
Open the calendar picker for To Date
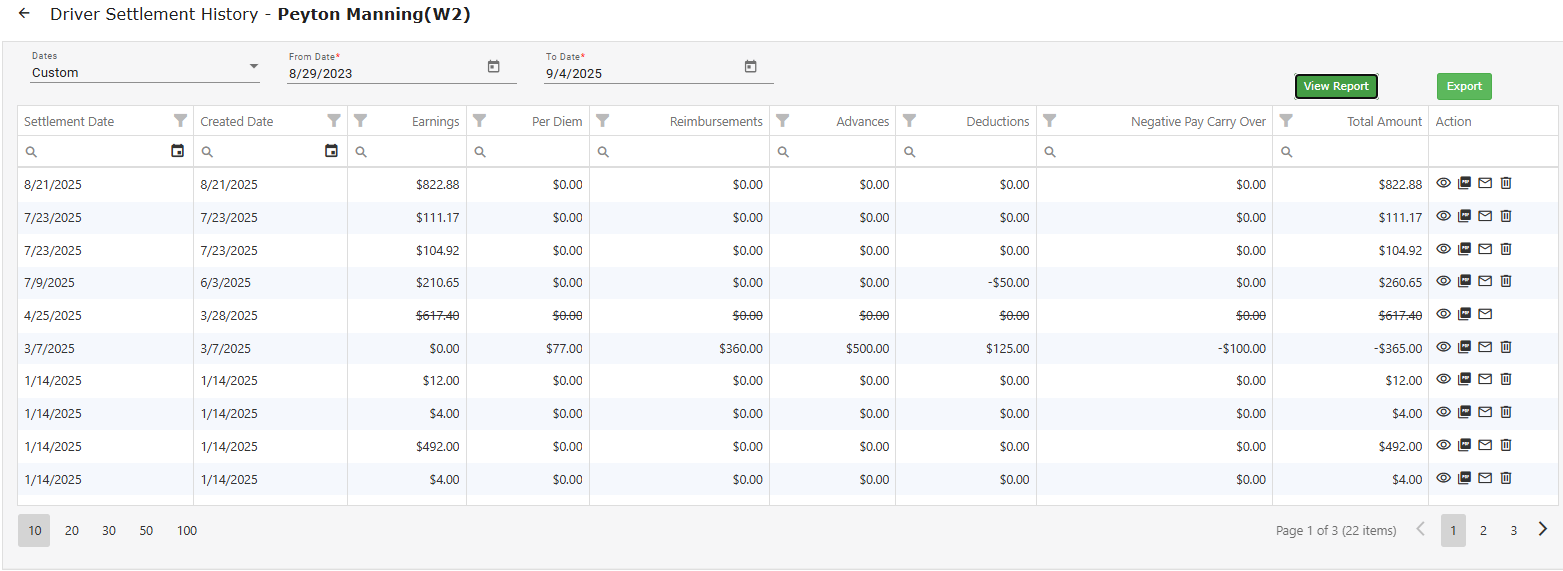click(750, 67)
